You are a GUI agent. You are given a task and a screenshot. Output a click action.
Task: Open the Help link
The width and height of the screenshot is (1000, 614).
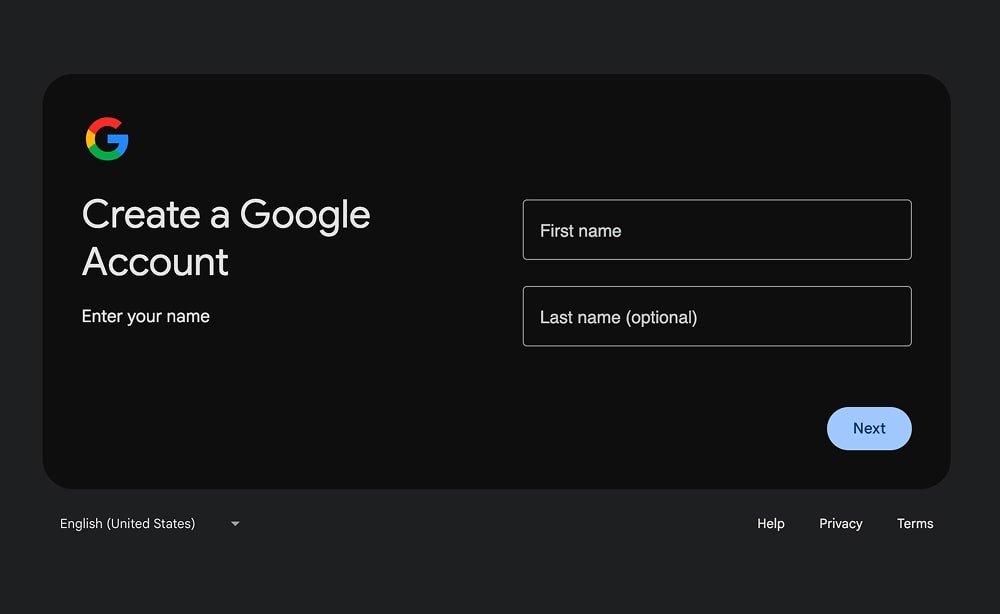point(770,523)
